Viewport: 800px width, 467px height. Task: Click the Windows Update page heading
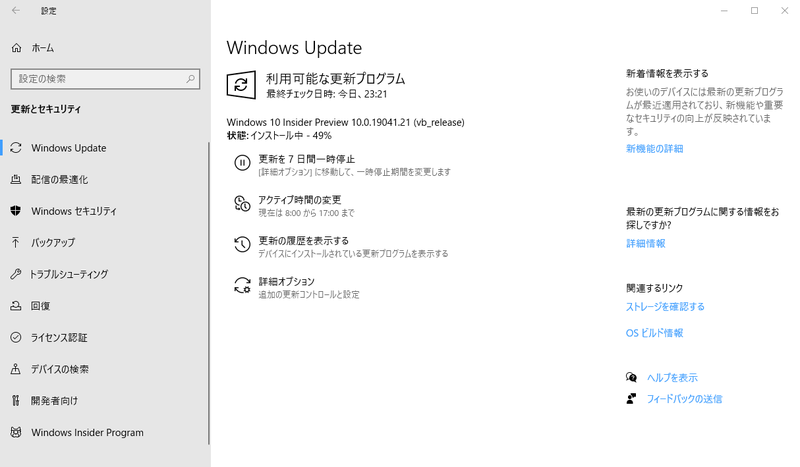click(x=294, y=47)
